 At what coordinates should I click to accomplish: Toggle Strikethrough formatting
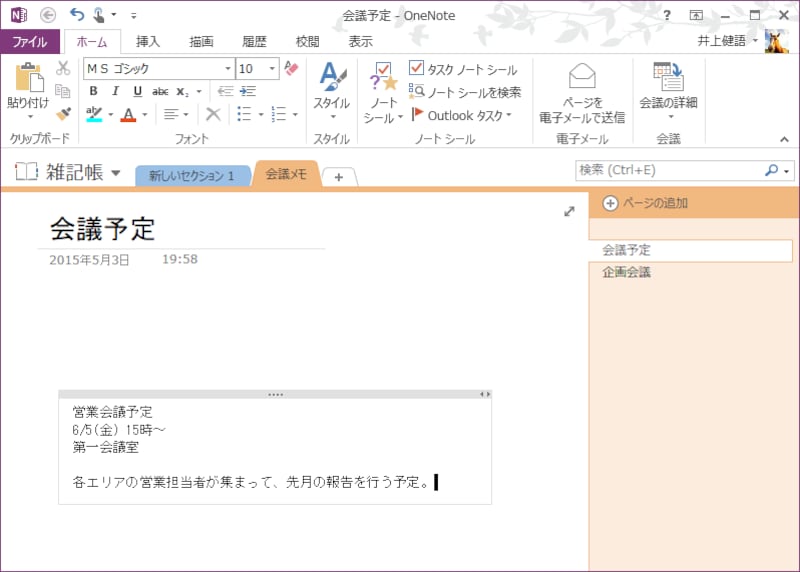[x=160, y=91]
